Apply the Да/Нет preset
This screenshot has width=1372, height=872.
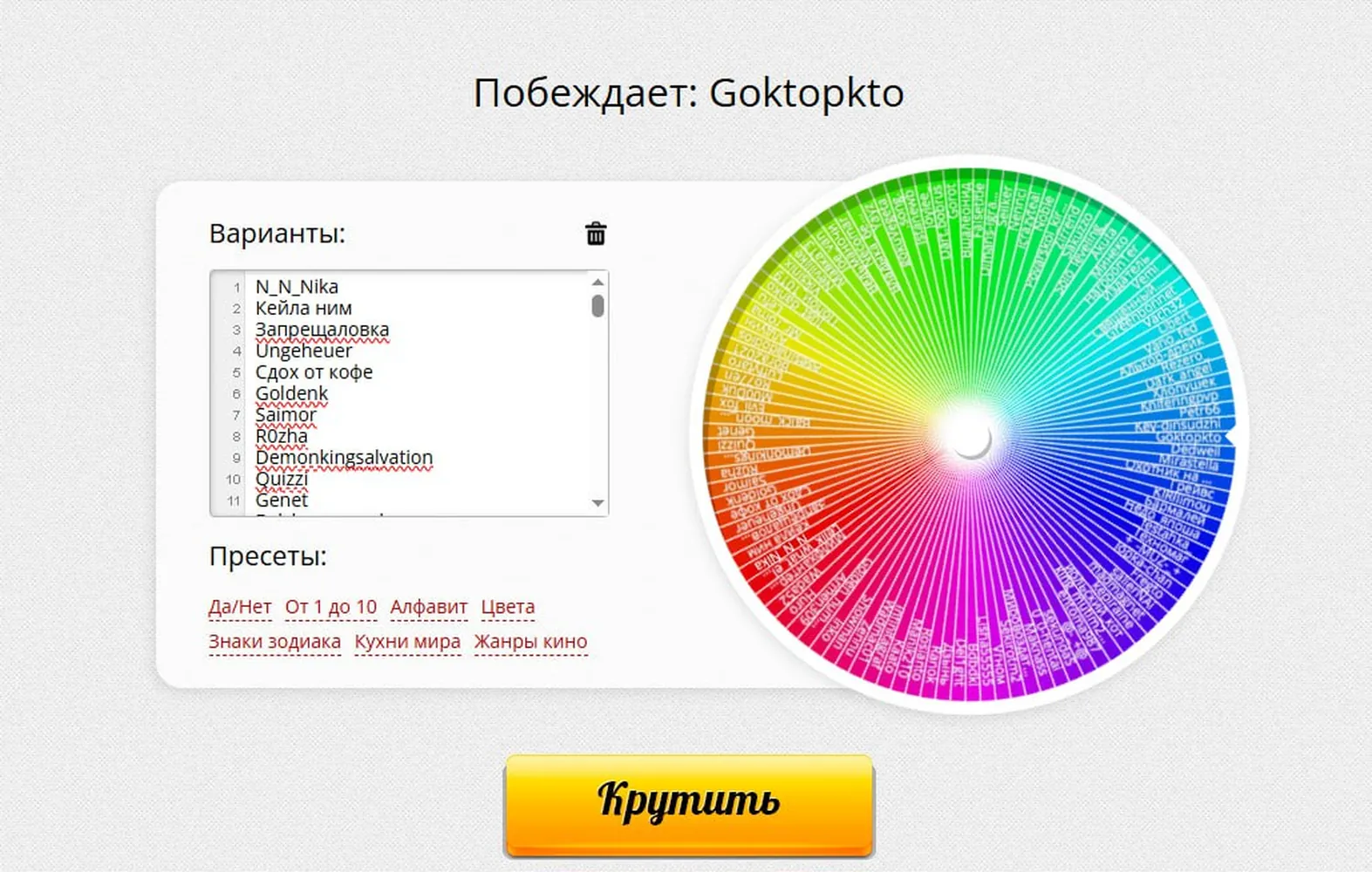[x=240, y=607]
